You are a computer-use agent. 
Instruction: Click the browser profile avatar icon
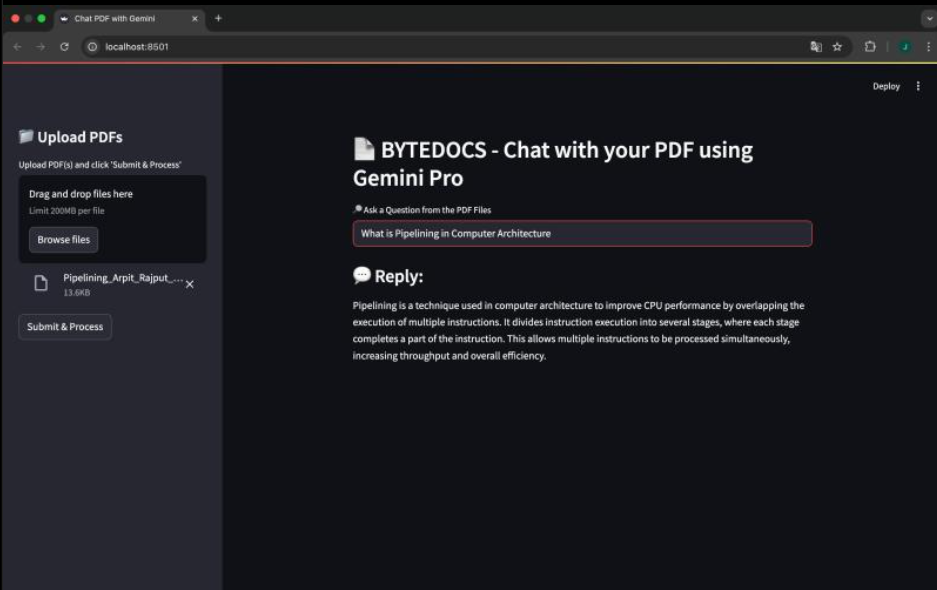[903, 44]
